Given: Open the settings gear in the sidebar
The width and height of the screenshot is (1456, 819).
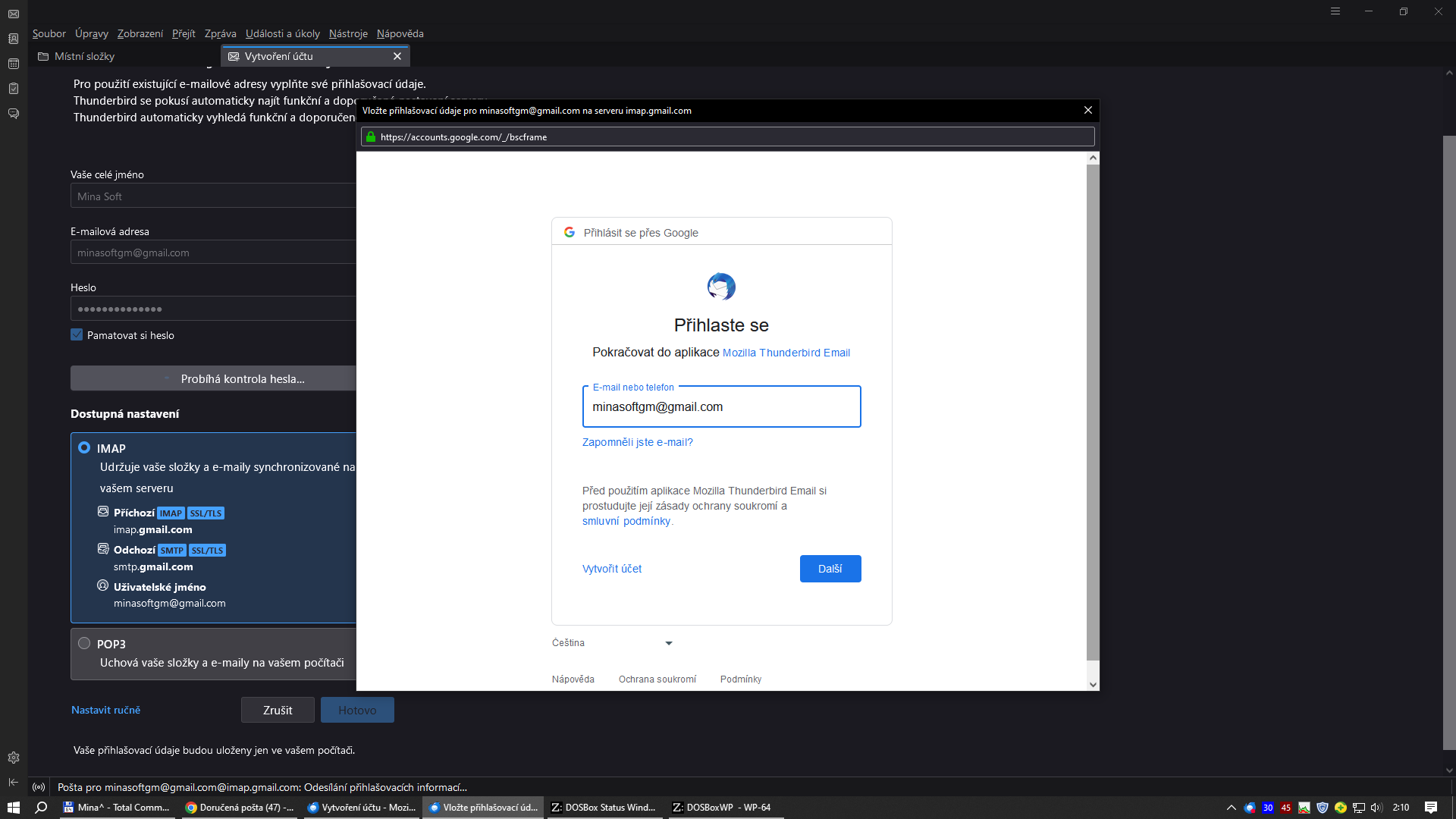Looking at the screenshot, I should (14, 758).
